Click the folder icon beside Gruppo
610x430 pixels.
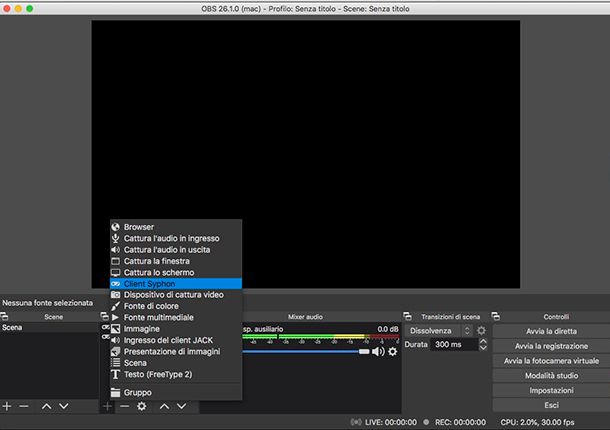tap(116, 392)
